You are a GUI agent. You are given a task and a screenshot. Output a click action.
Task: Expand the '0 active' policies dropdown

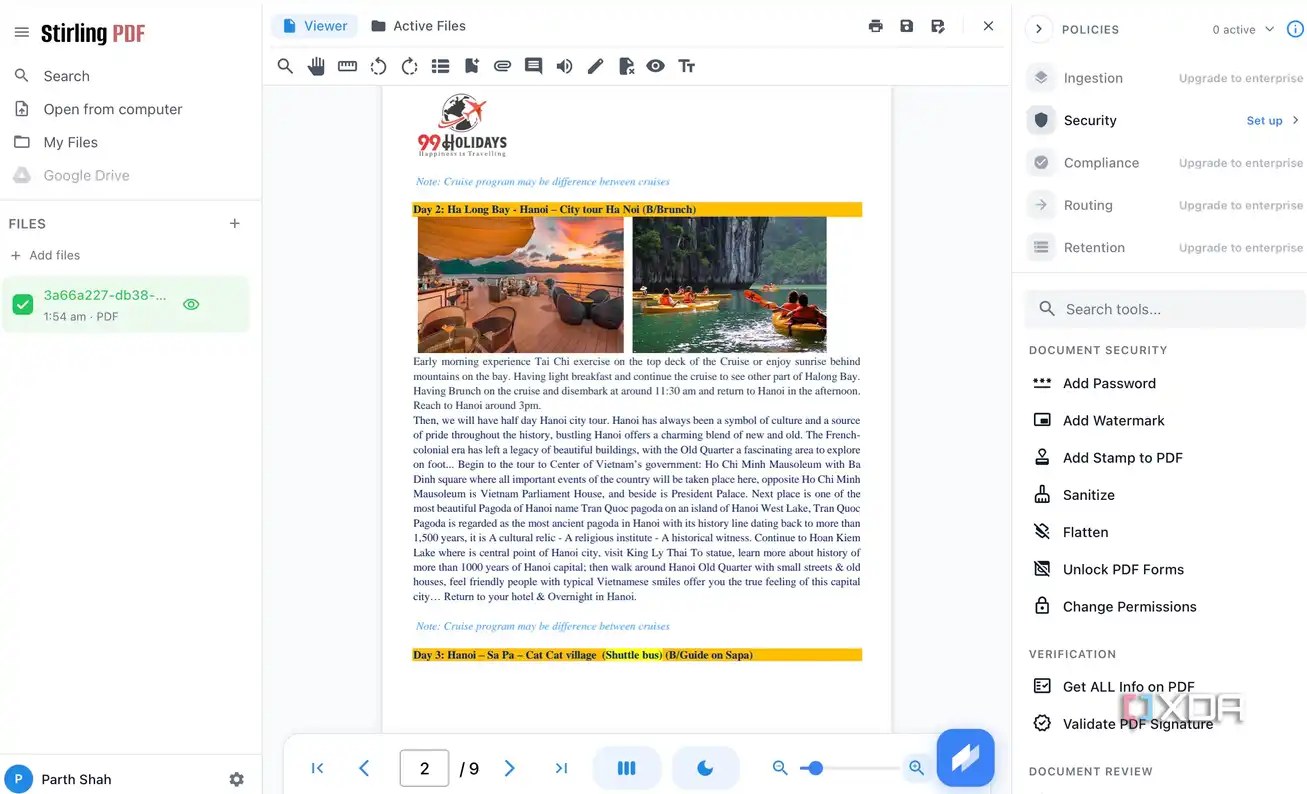tap(1244, 29)
